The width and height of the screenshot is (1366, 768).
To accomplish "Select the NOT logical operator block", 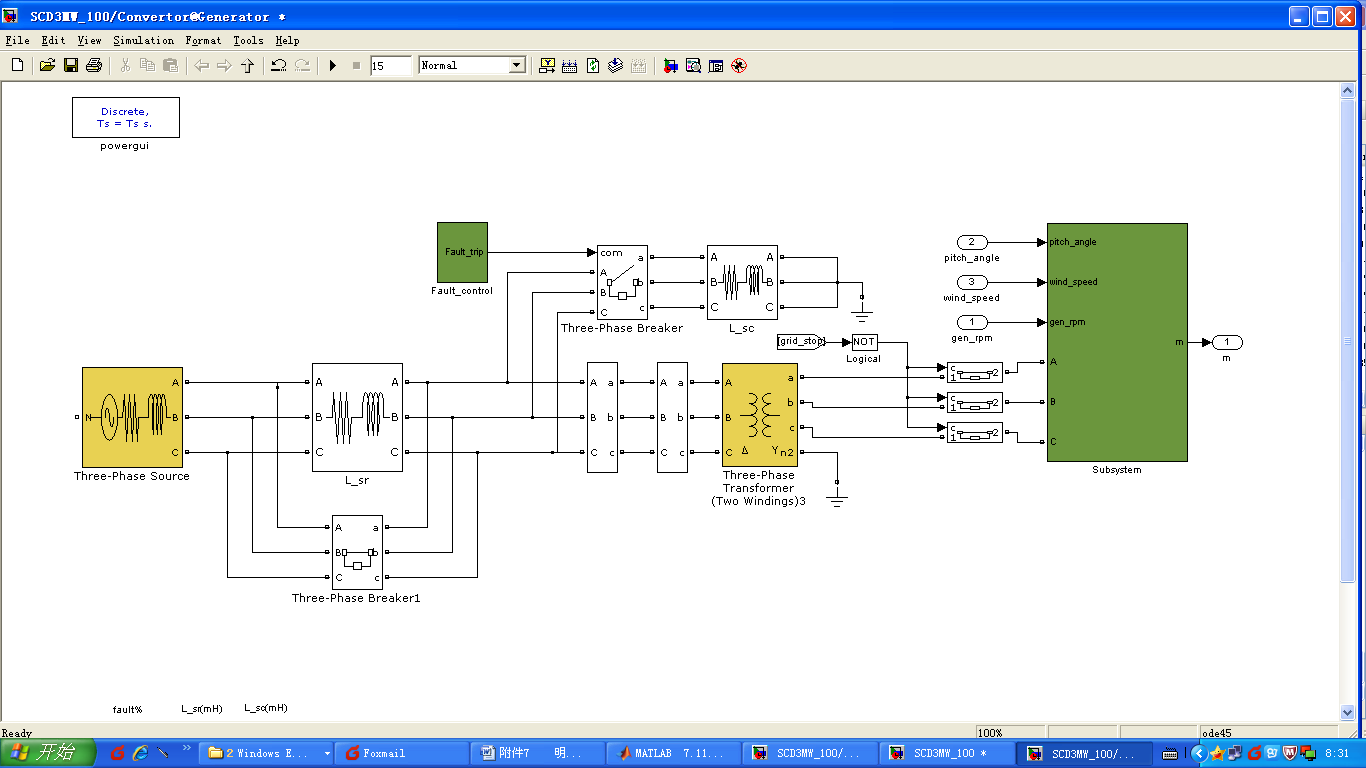I will point(864,342).
